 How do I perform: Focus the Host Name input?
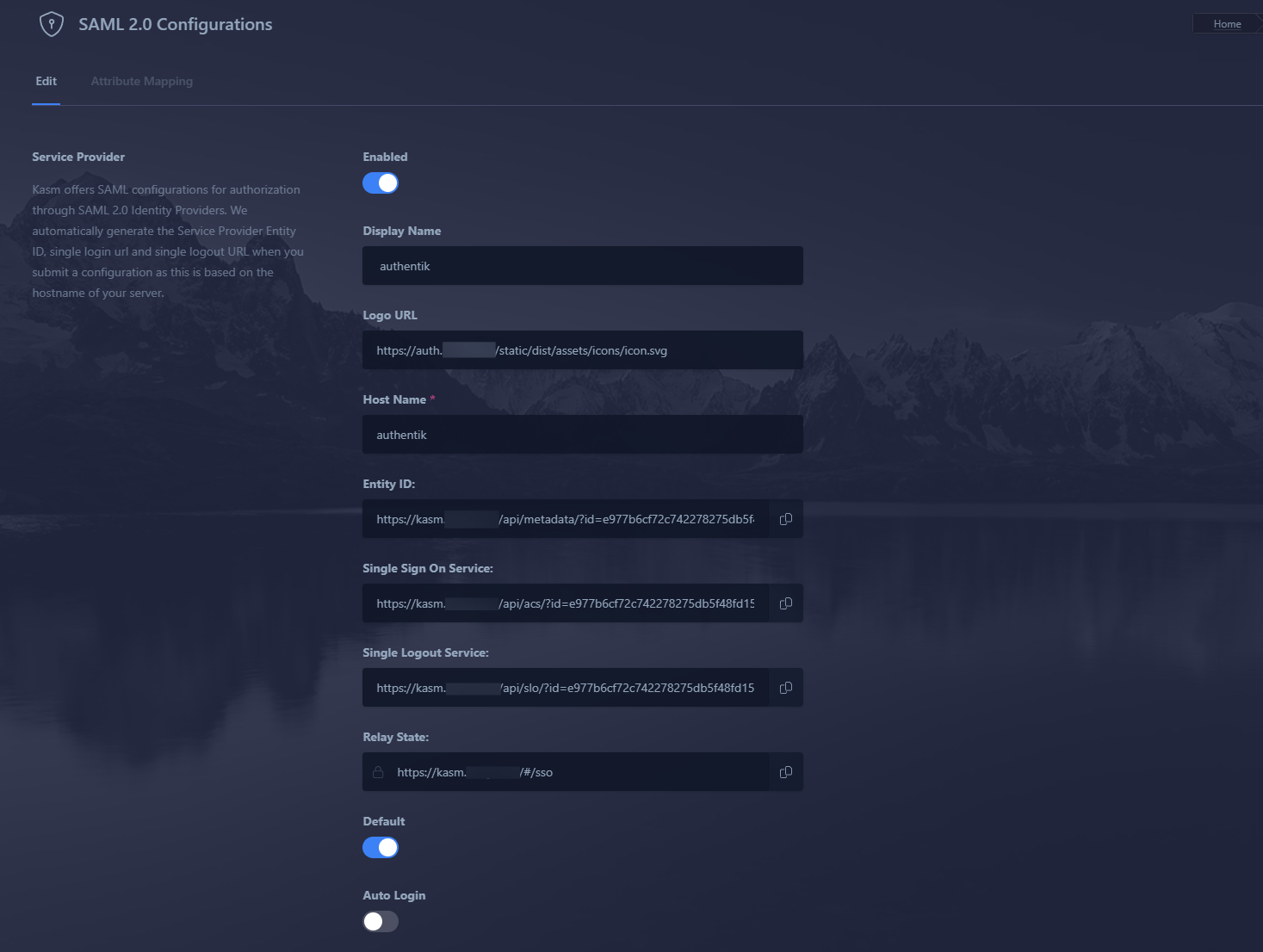point(583,435)
